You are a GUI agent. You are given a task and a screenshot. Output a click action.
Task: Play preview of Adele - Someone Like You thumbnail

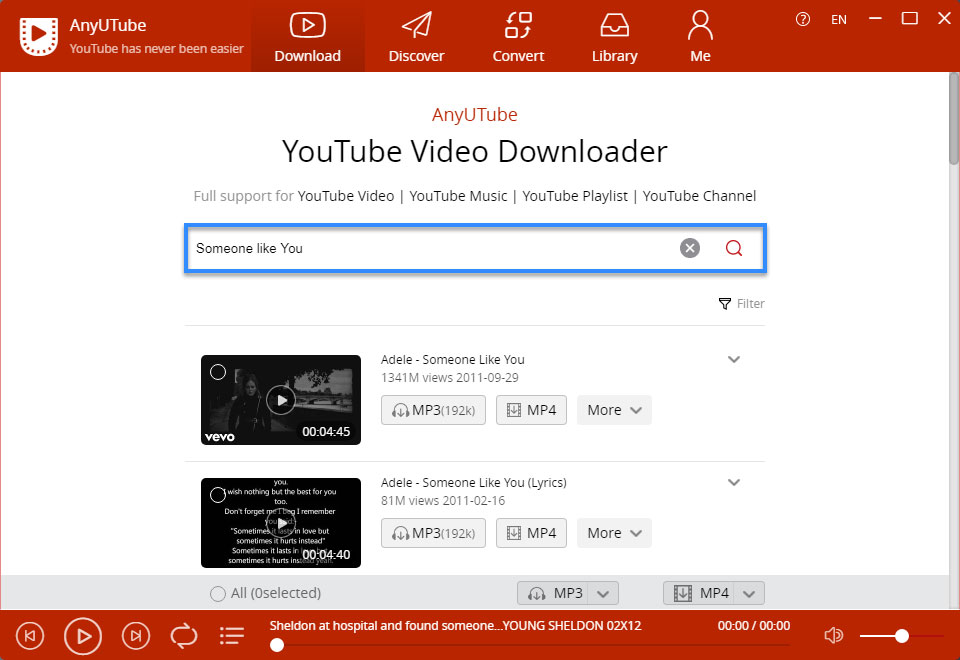pyautogui.click(x=281, y=400)
